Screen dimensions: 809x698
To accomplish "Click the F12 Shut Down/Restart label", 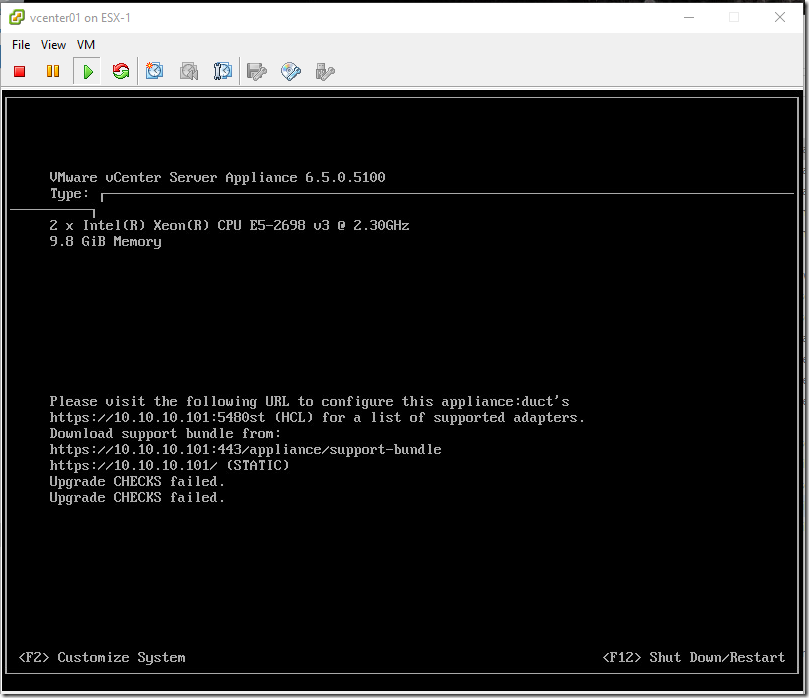I will (x=693, y=657).
